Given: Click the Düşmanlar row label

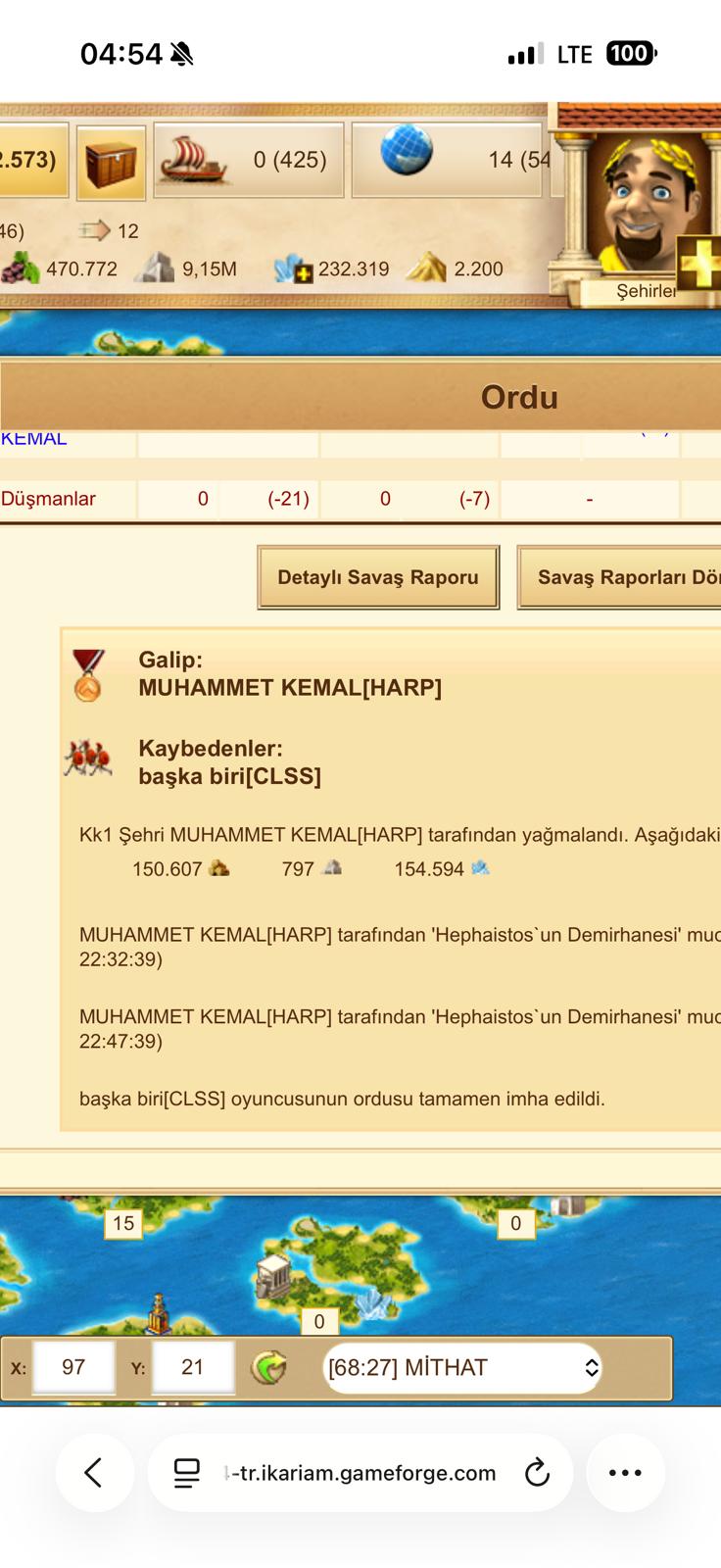Looking at the screenshot, I should tap(48, 499).
